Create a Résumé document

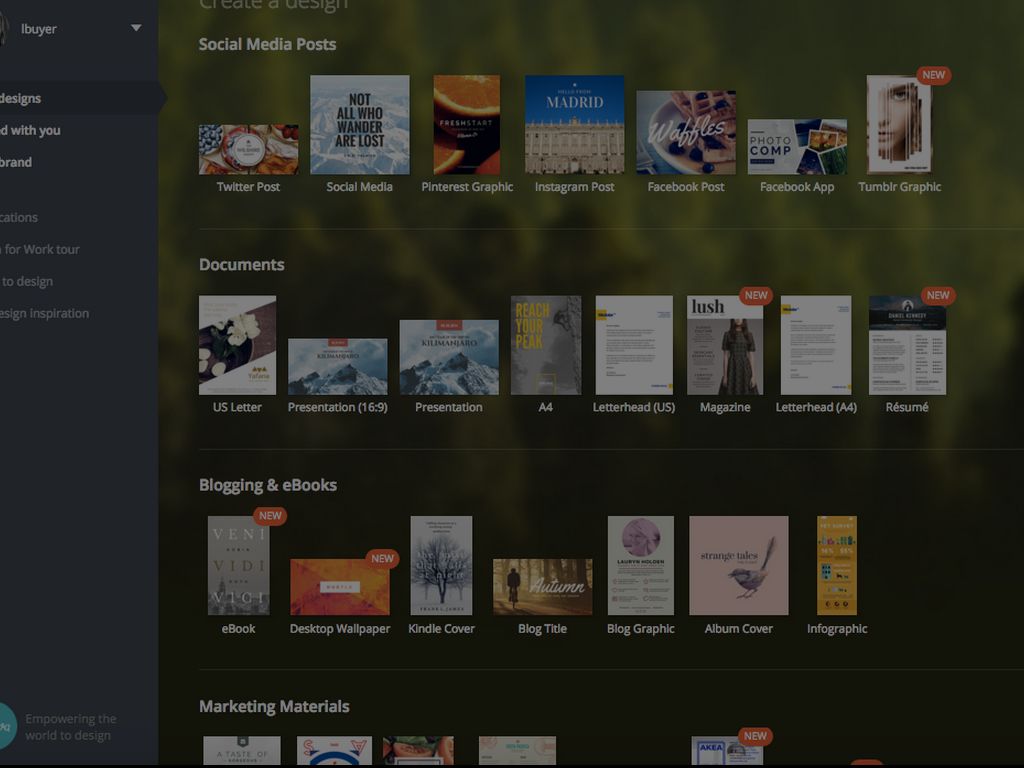(x=907, y=345)
